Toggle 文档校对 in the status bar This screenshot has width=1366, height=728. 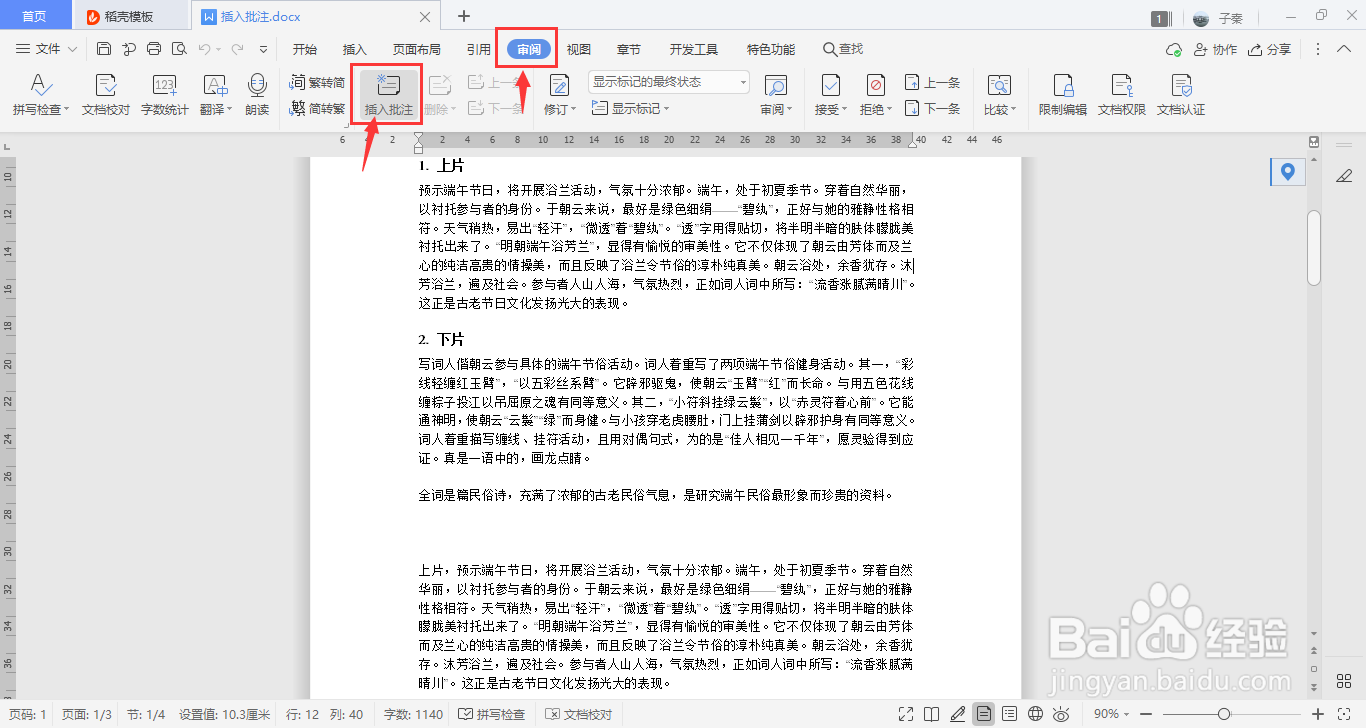point(579,714)
